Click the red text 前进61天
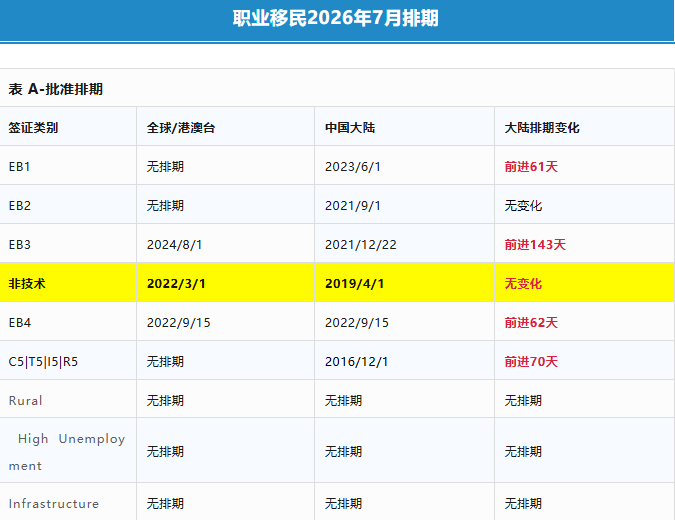This screenshot has height=520, width=675. coord(531,167)
